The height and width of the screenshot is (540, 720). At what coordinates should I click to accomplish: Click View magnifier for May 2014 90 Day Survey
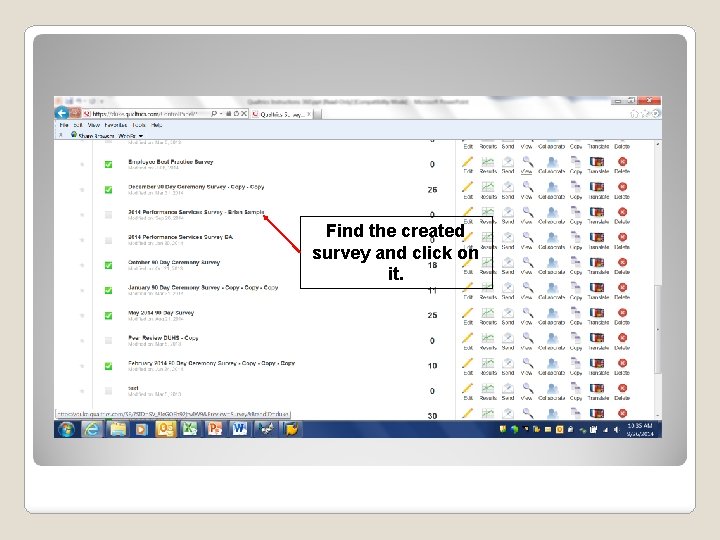click(528, 313)
